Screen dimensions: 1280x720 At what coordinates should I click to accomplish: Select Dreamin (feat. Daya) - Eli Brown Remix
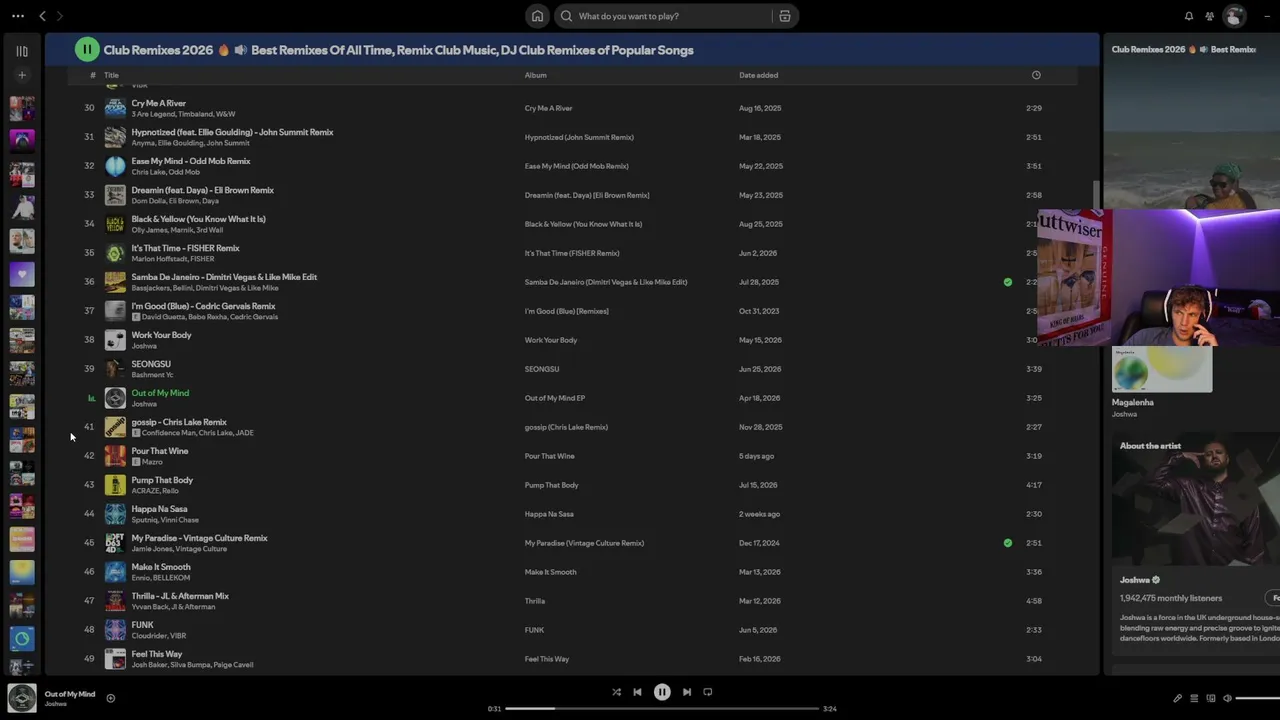click(203, 190)
